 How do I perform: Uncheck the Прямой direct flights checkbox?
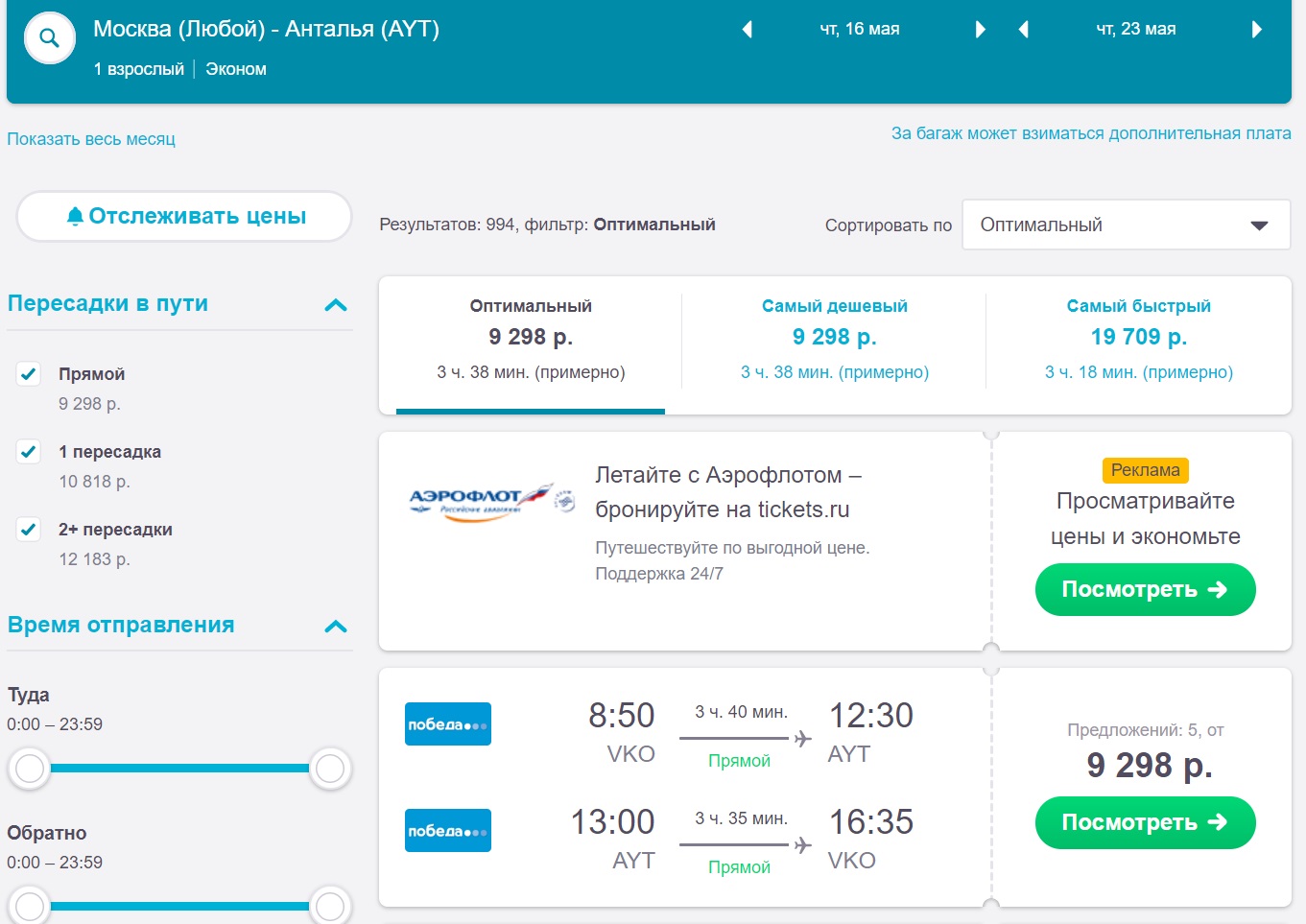click(29, 374)
